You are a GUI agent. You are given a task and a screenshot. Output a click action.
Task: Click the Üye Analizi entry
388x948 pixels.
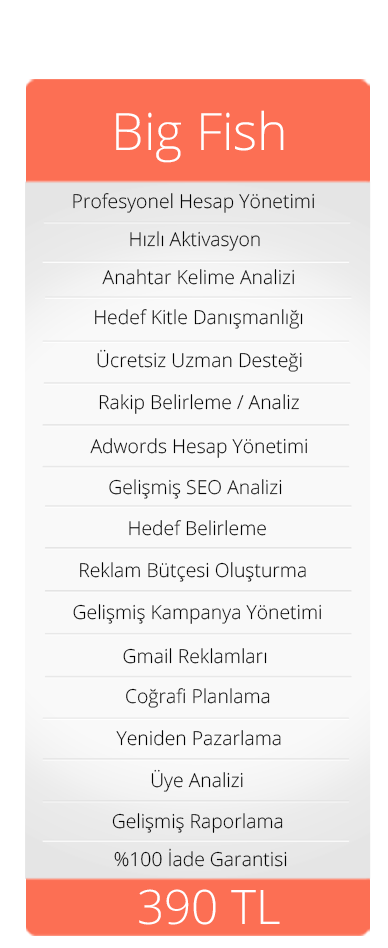pos(197,781)
